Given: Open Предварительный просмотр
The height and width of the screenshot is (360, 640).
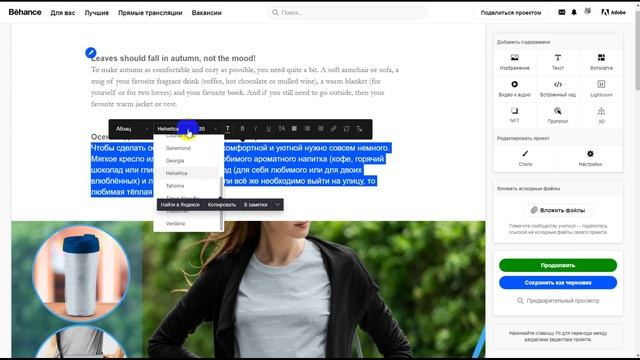Looking at the screenshot, I should click(x=558, y=301).
